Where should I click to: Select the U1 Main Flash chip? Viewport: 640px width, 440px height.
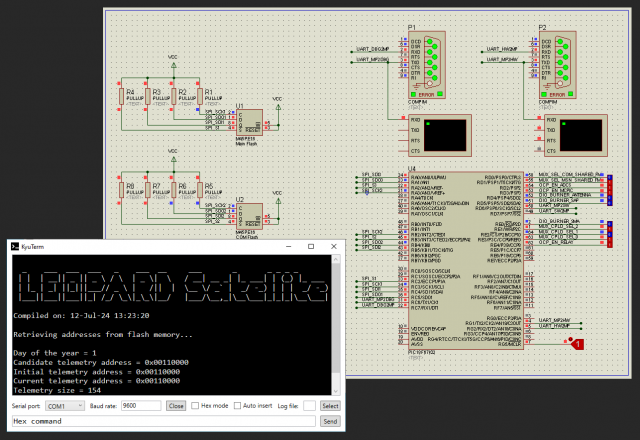[x=249, y=122]
